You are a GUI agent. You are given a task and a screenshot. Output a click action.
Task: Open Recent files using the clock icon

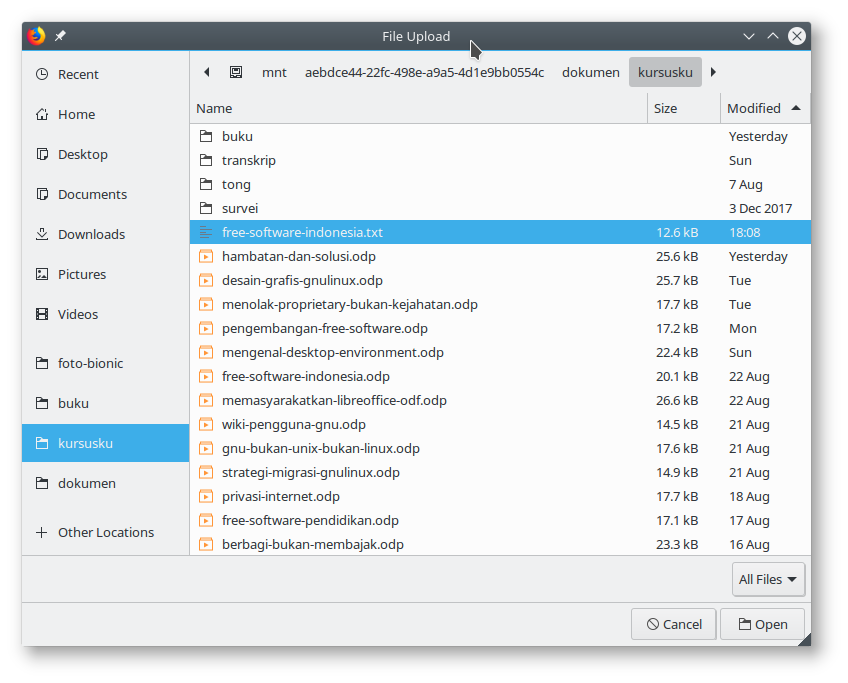(x=42, y=74)
